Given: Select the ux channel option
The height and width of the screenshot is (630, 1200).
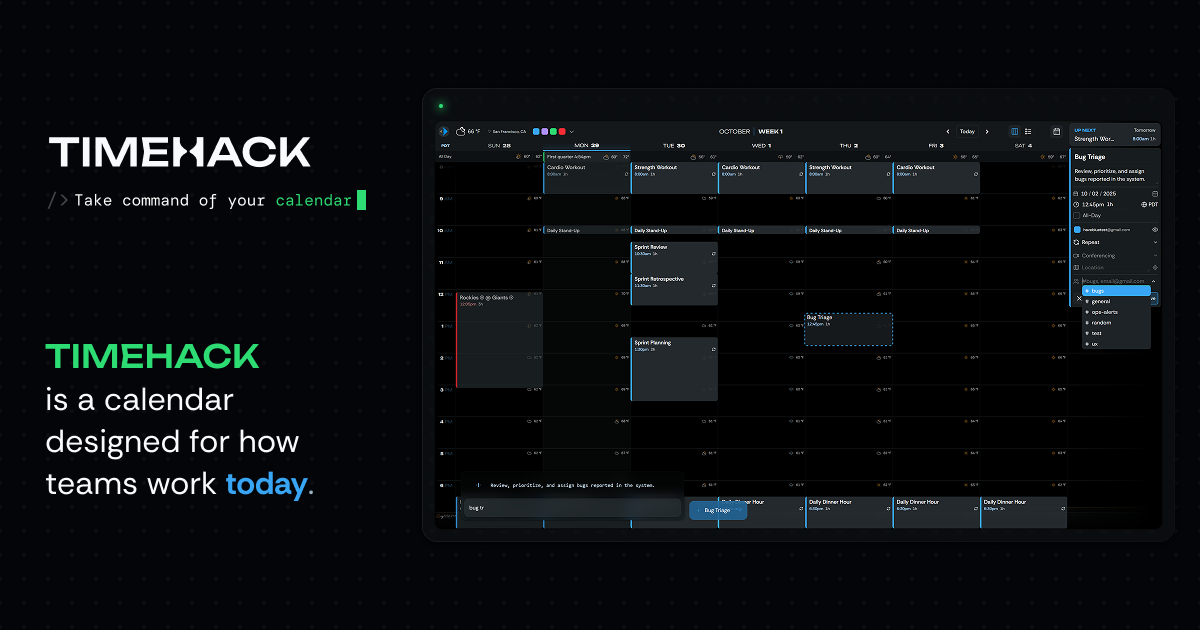Looking at the screenshot, I should point(1116,344).
